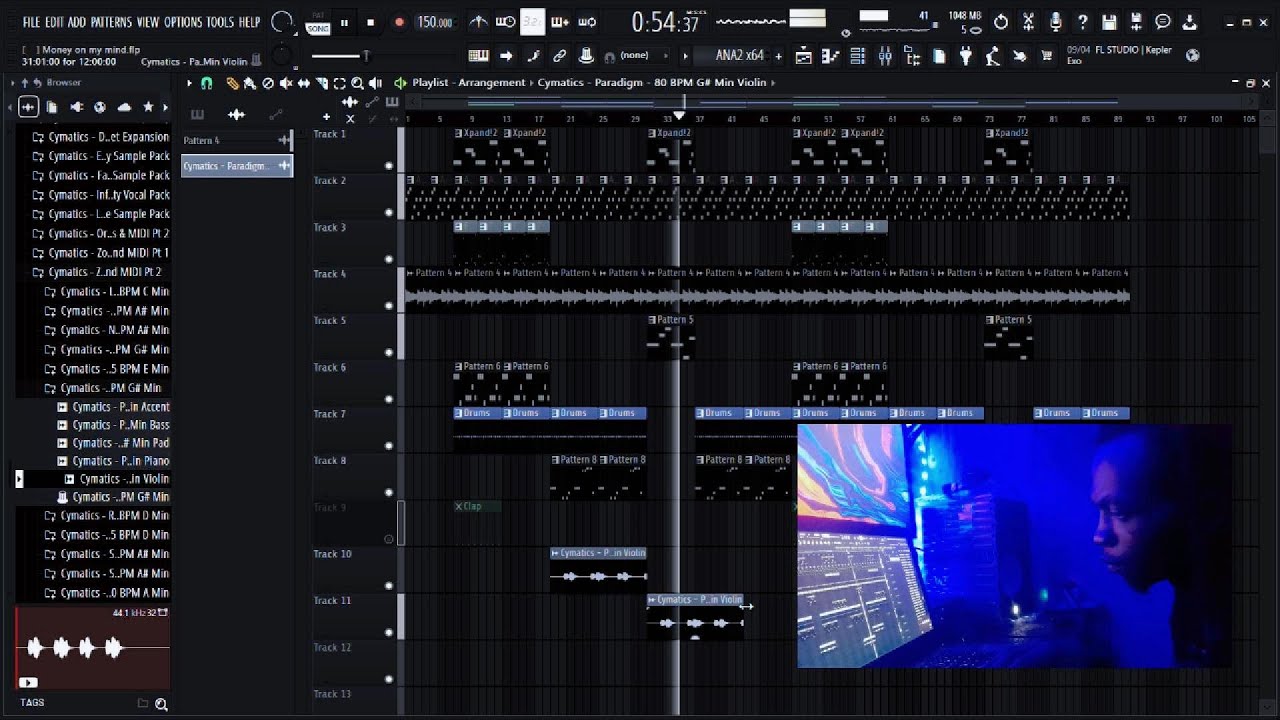Select the Paint brush tool in playlist
The height and width of the screenshot is (720, 1280).
(x=249, y=83)
